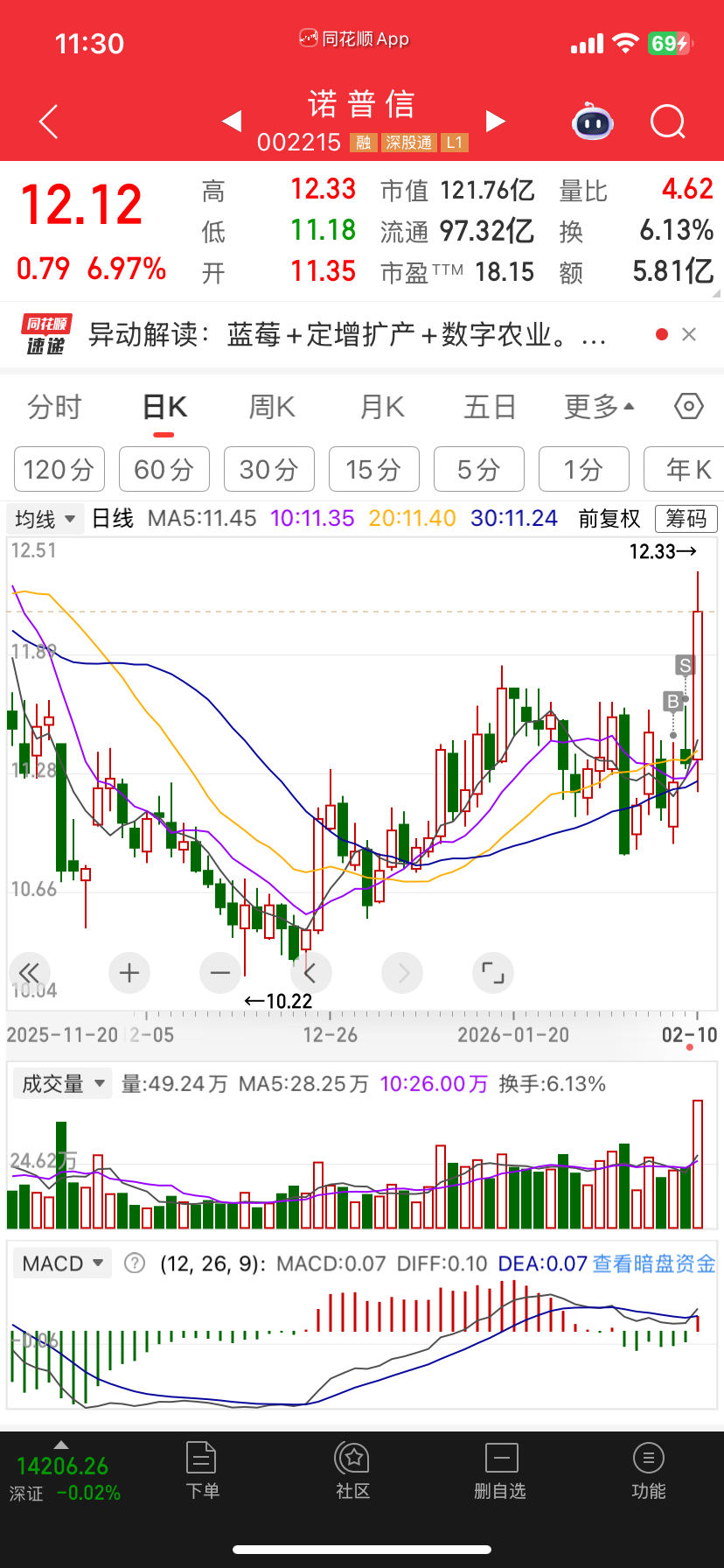Image resolution: width=724 pixels, height=1568 pixels.
Task: Tap the 10.22 low price label
Action: tap(278, 1001)
